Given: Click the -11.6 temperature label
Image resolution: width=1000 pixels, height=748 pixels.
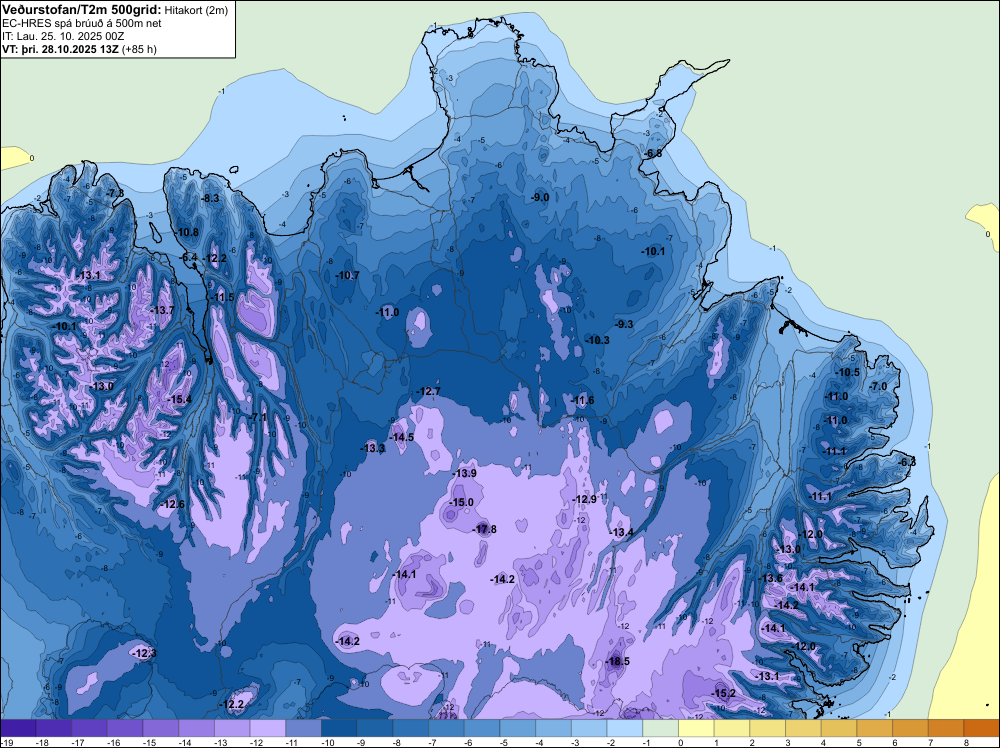Looking at the screenshot, I should pyautogui.click(x=582, y=400).
